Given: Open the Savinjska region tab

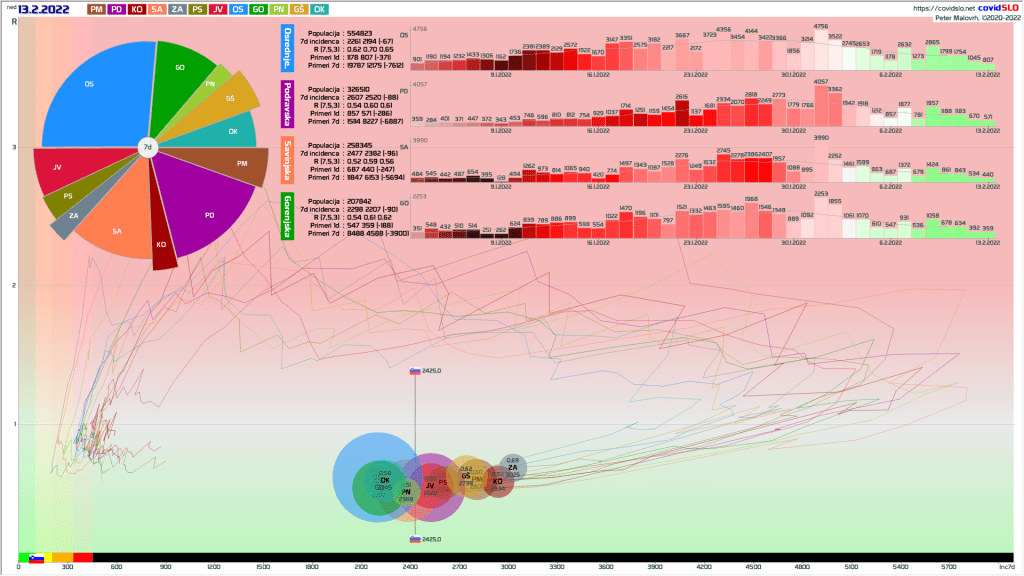Looking at the screenshot, I should (288, 161).
